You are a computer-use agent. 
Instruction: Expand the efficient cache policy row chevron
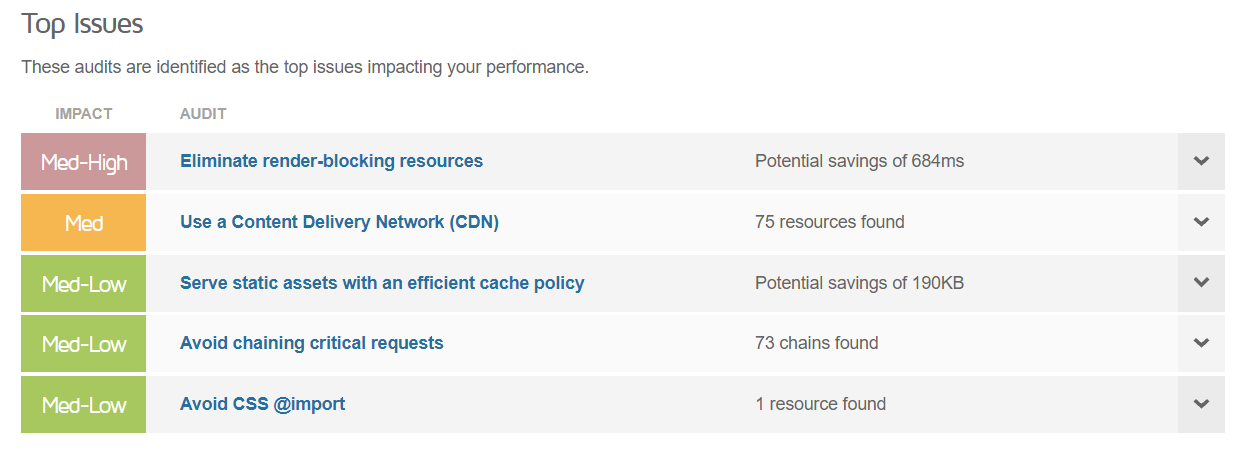[x=1201, y=283]
